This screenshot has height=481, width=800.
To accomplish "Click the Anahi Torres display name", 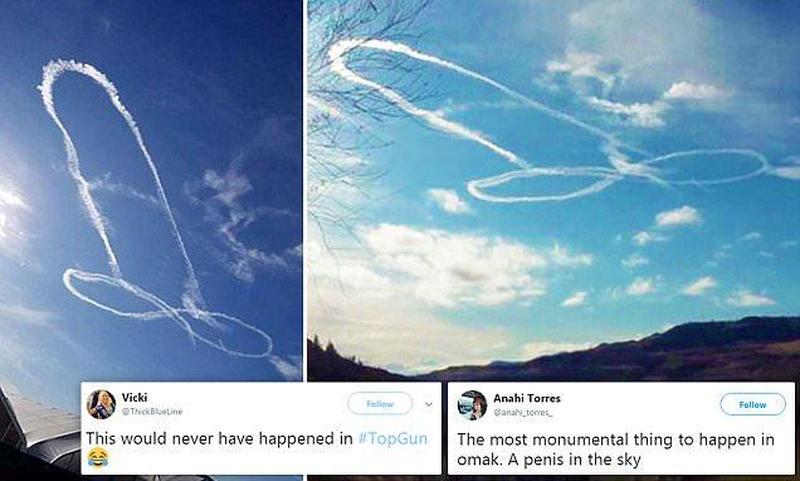I will (527, 398).
